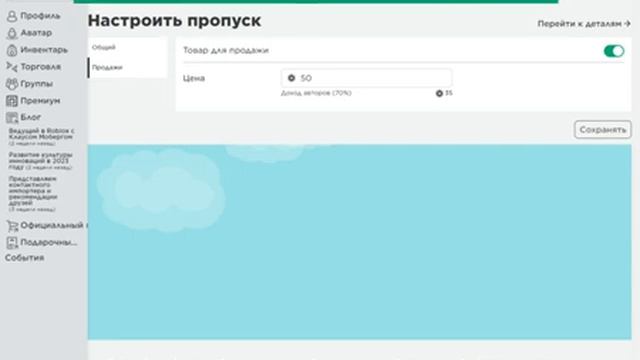
Task: Open the Аватар sidebar icon
Action: (12, 33)
